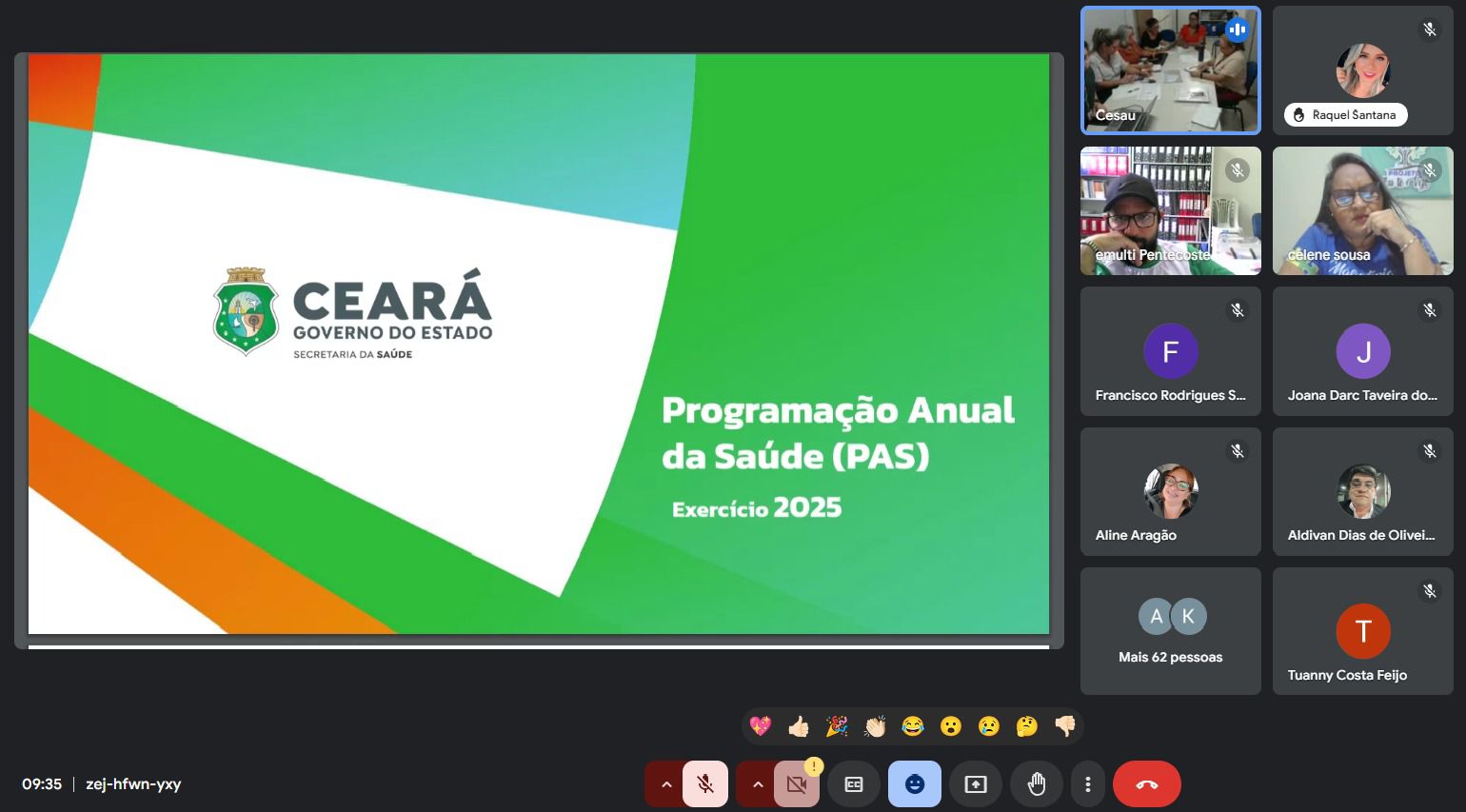Hide the emoji reactions bar
Screen dimensions: 1466x812
point(915,784)
